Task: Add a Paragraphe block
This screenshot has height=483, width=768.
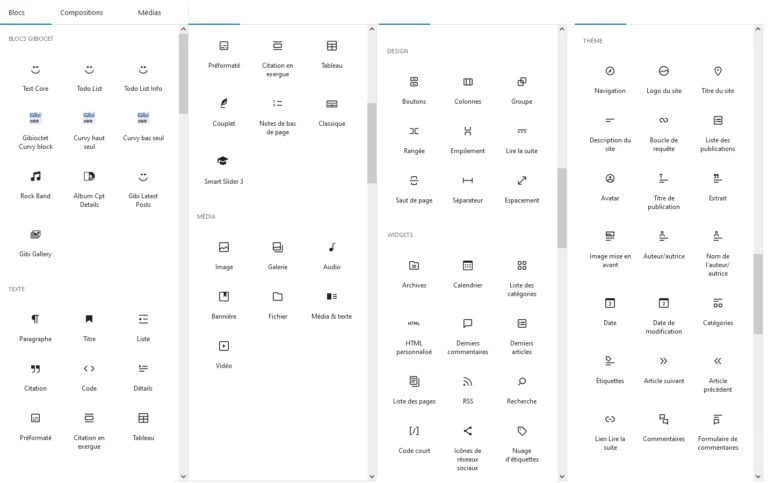Action: click(x=35, y=328)
